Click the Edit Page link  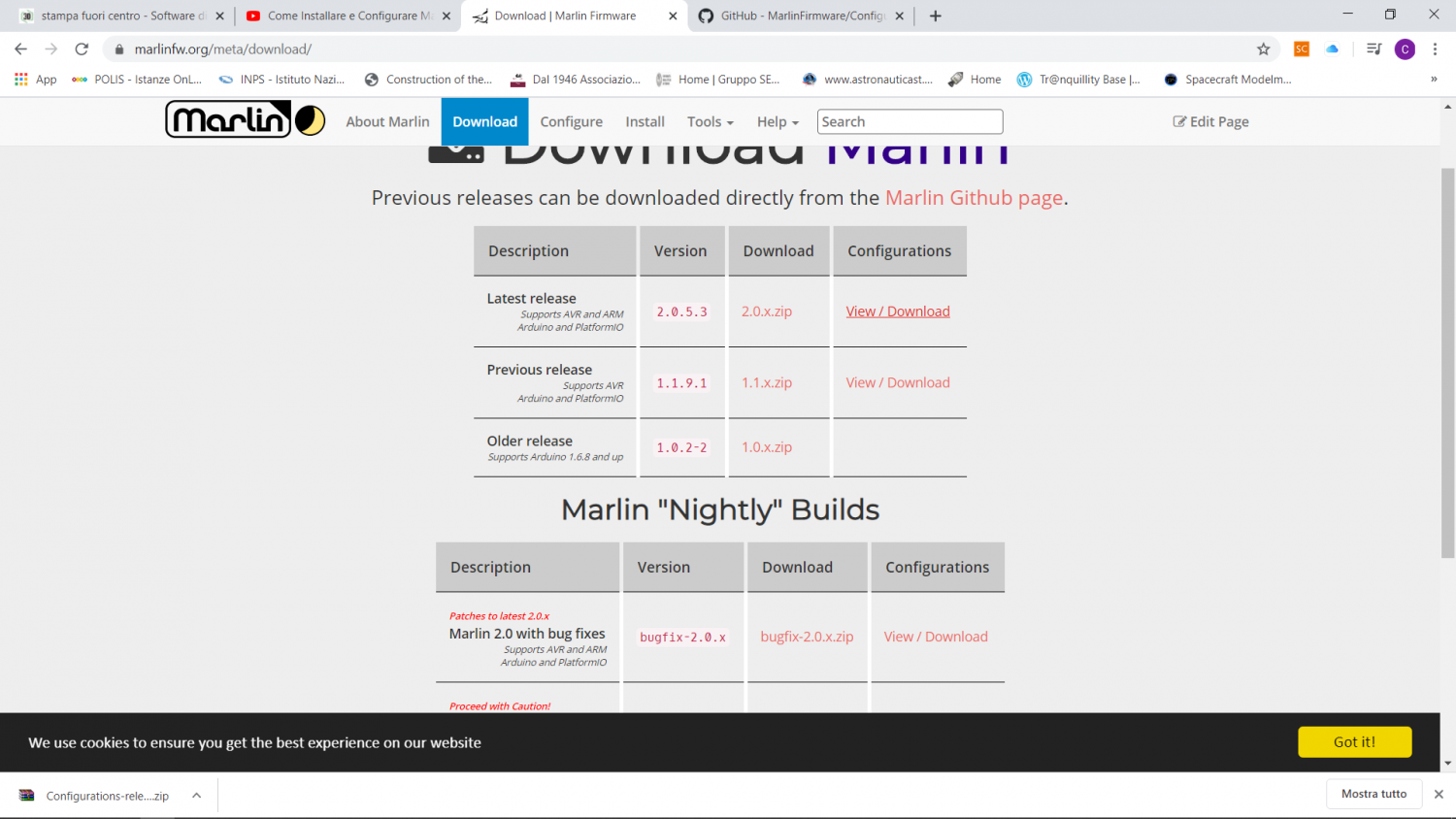coord(1210,121)
